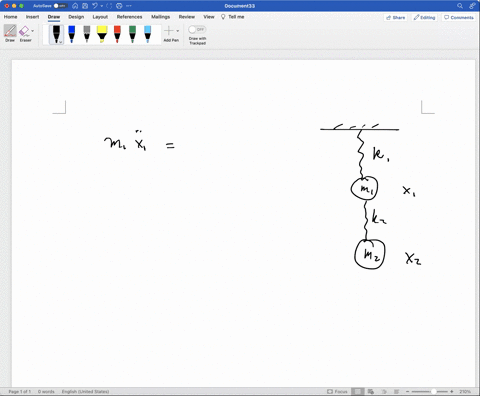Click the 210% zoom level

[465, 391]
